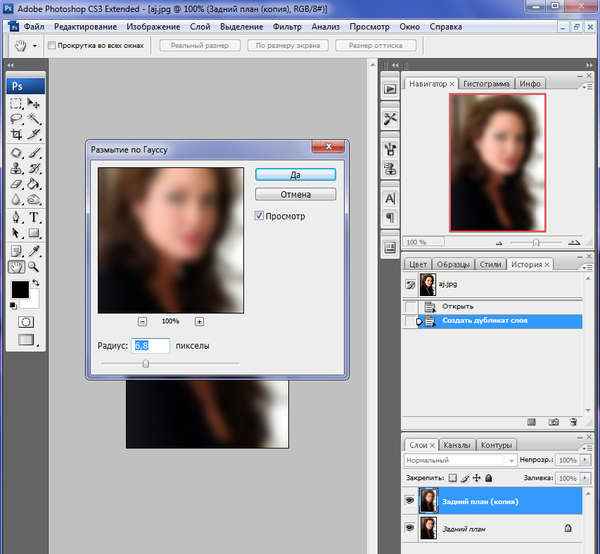The width and height of the screenshot is (600, 554).
Task: Hide the Задний план (копия) layer
Action: coord(409,500)
